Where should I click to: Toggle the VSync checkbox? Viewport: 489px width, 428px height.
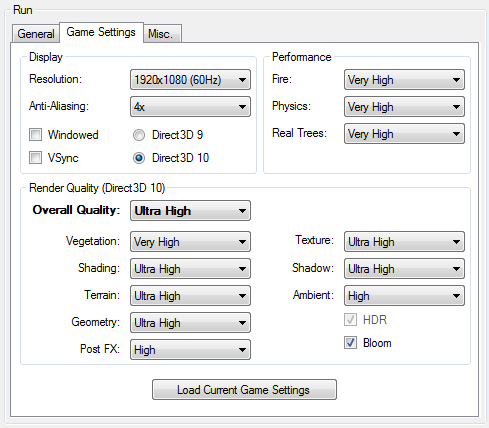(x=35, y=157)
